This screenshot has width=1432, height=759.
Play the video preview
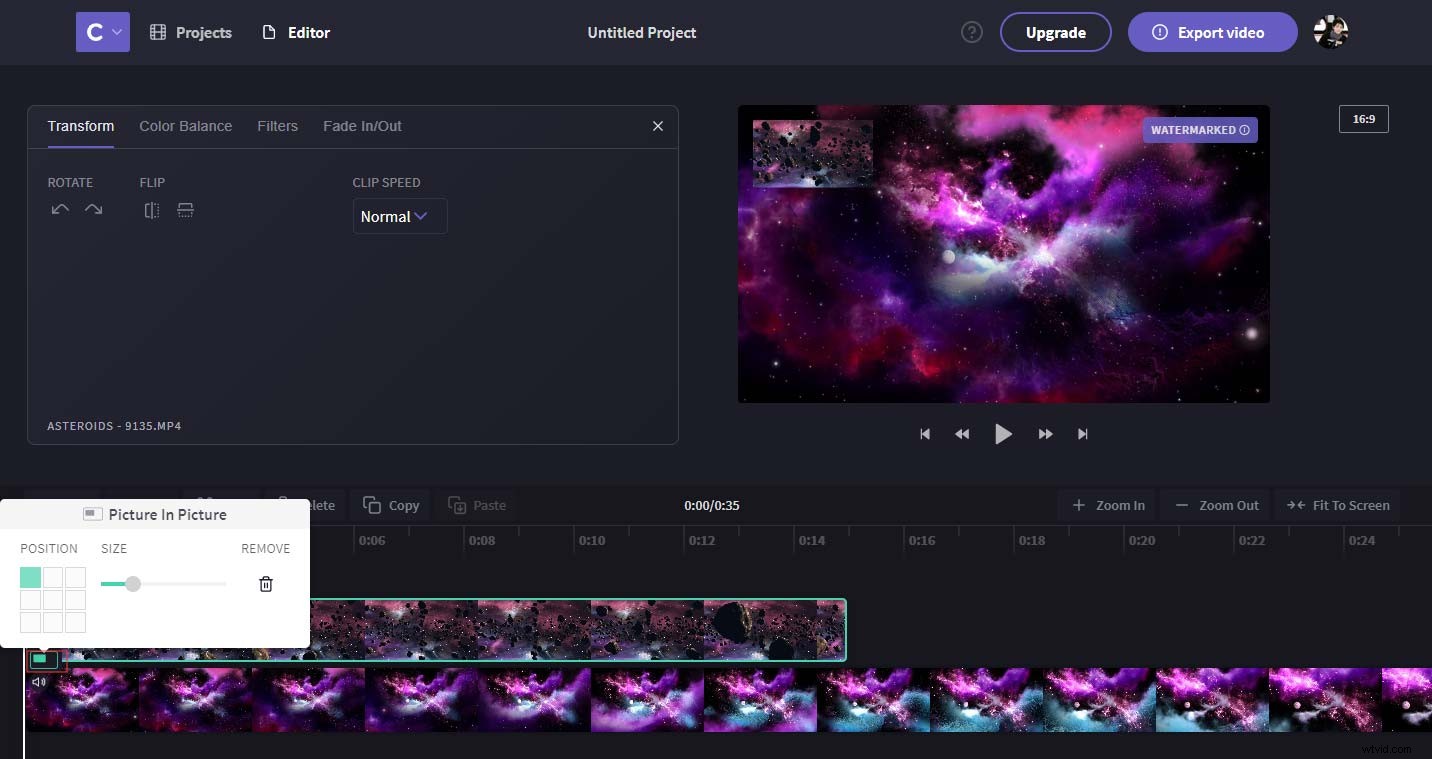pyautogui.click(x=1003, y=433)
